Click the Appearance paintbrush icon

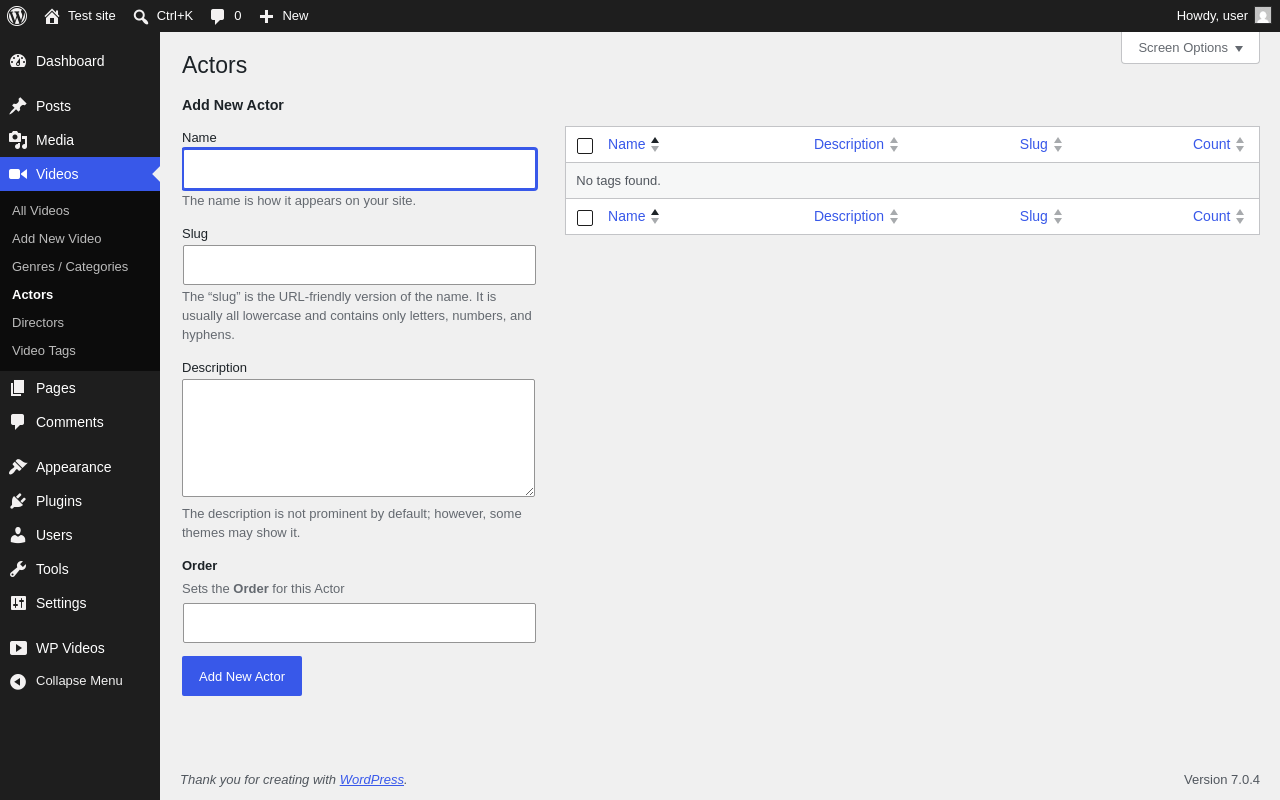[18, 467]
